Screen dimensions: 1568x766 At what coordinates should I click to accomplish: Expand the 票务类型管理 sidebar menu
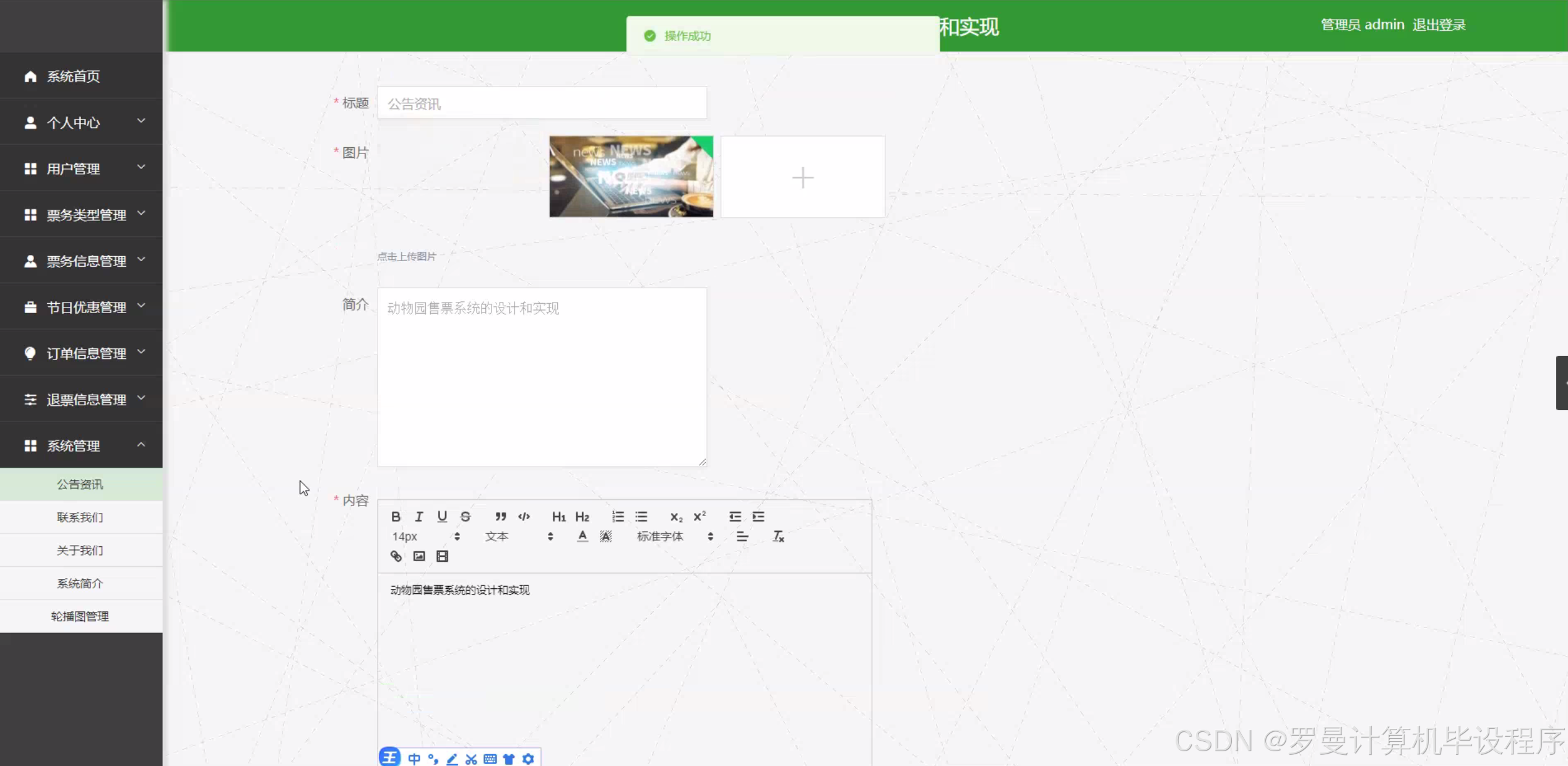click(81, 215)
